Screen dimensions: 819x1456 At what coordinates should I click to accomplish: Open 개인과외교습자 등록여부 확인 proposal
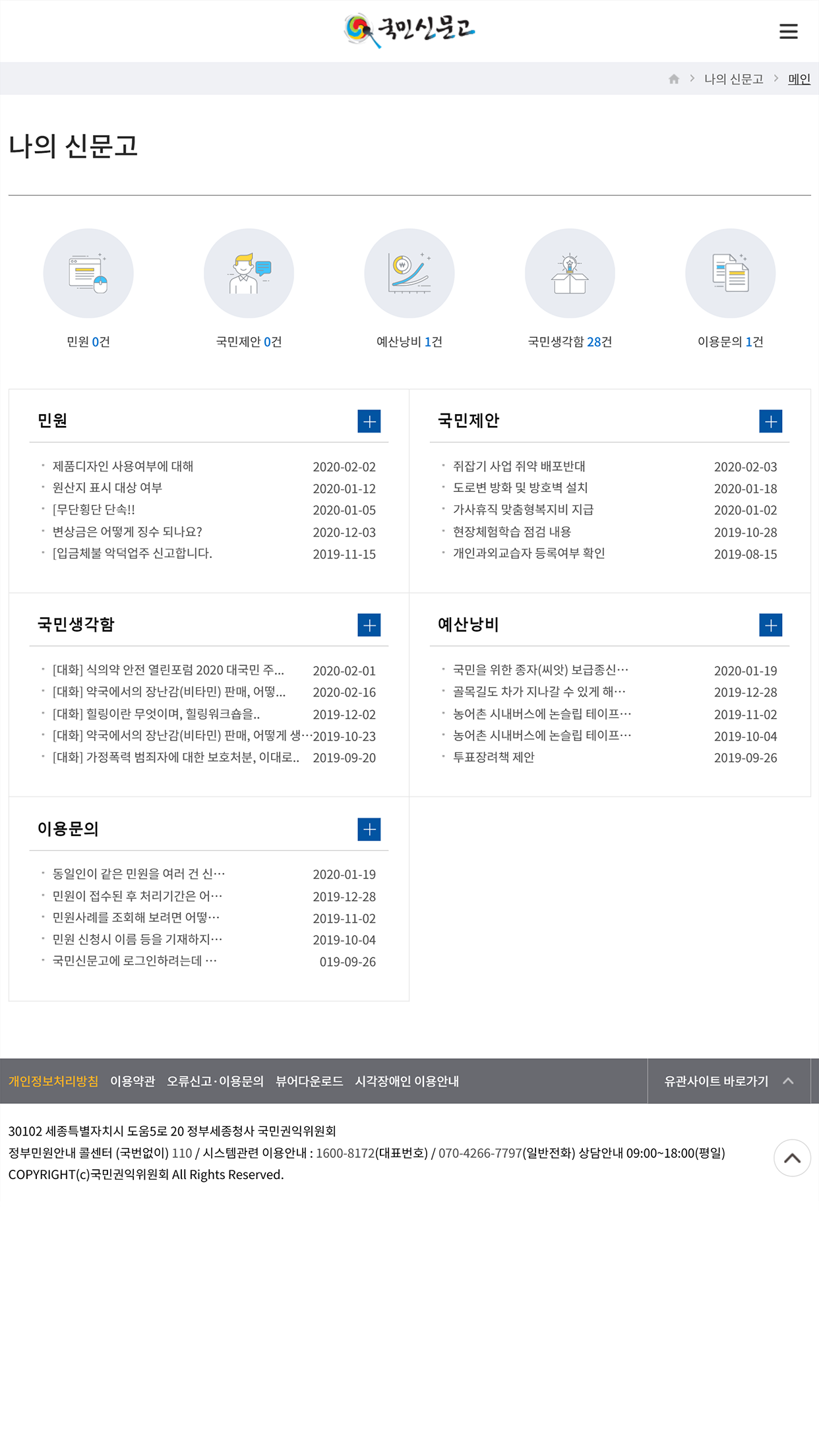point(529,553)
